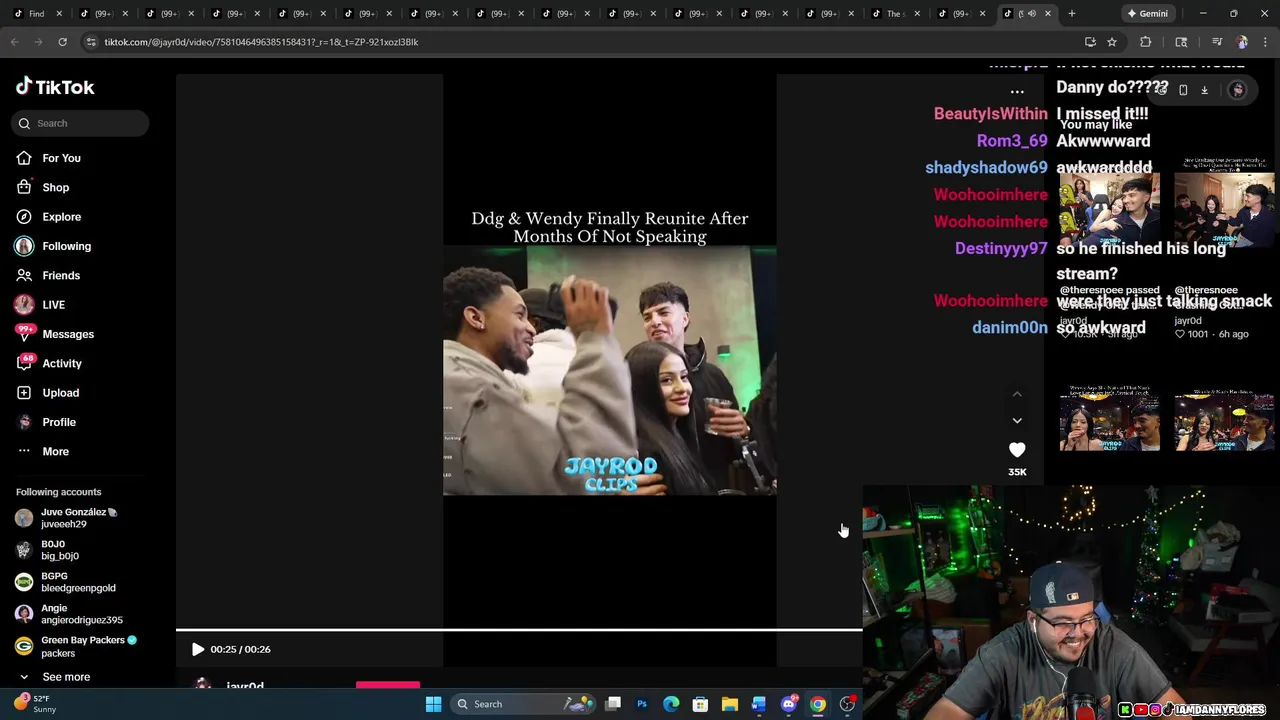The height and width of the screenshot is (720, 1280).
Task: Open Chrome three-dot menu
Action: (1265, 42)
